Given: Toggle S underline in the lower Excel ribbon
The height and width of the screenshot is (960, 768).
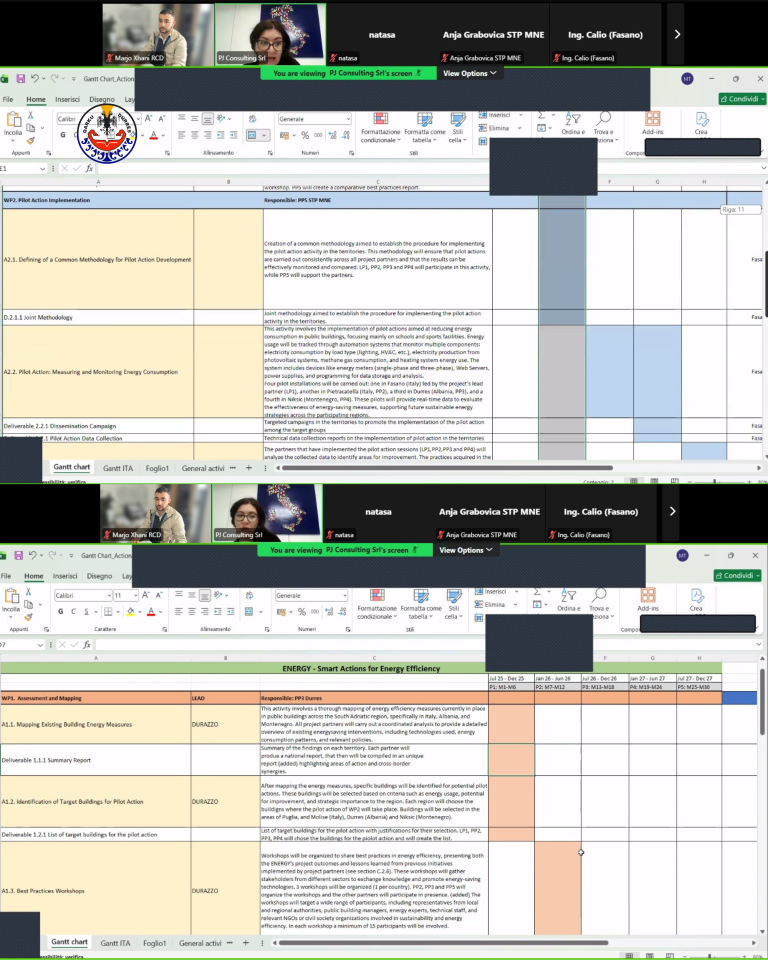Looking at the screenshot, I should (x=86, y=611).
